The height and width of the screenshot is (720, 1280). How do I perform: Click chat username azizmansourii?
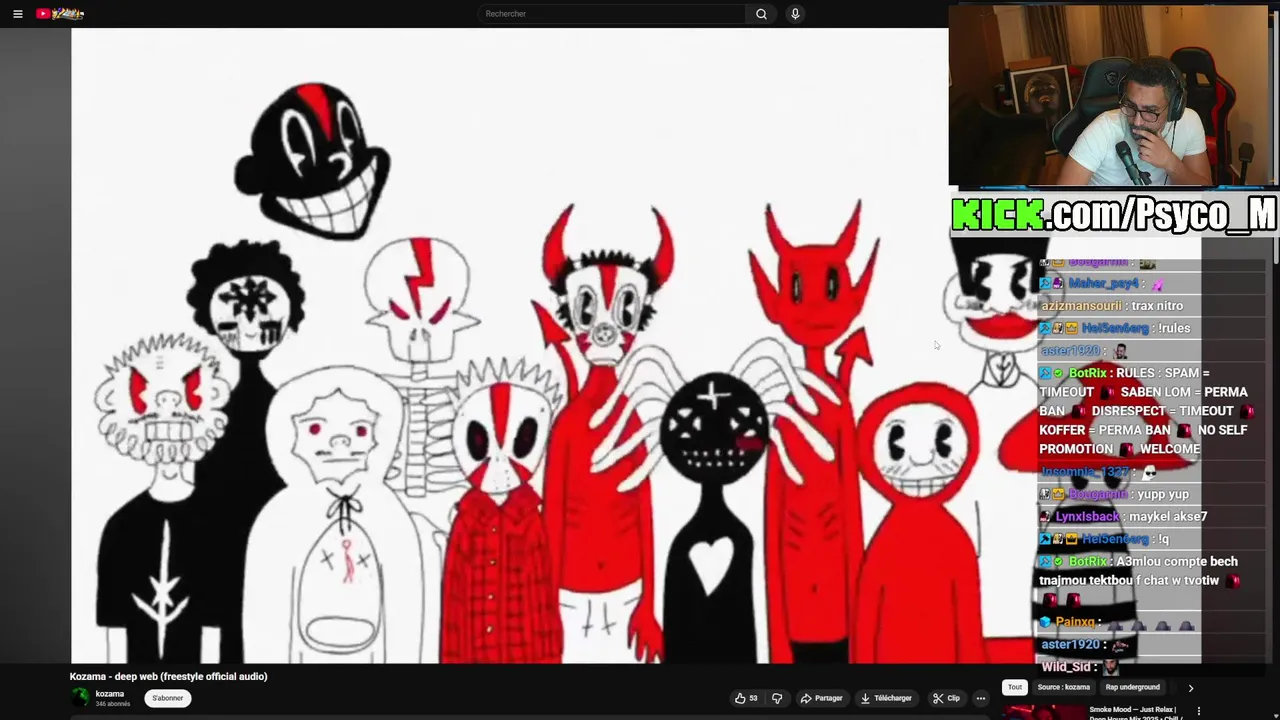pos(1081,306)
